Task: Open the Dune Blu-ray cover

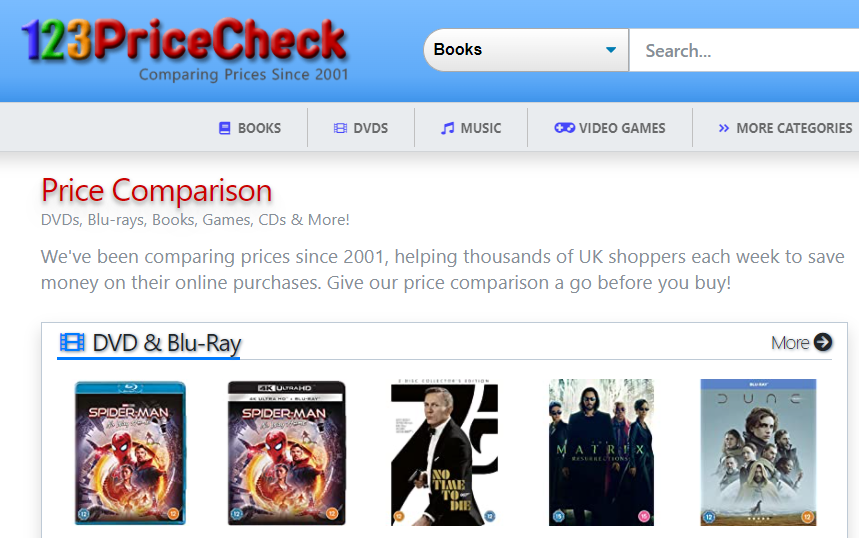Action: [x=758, y=453]
